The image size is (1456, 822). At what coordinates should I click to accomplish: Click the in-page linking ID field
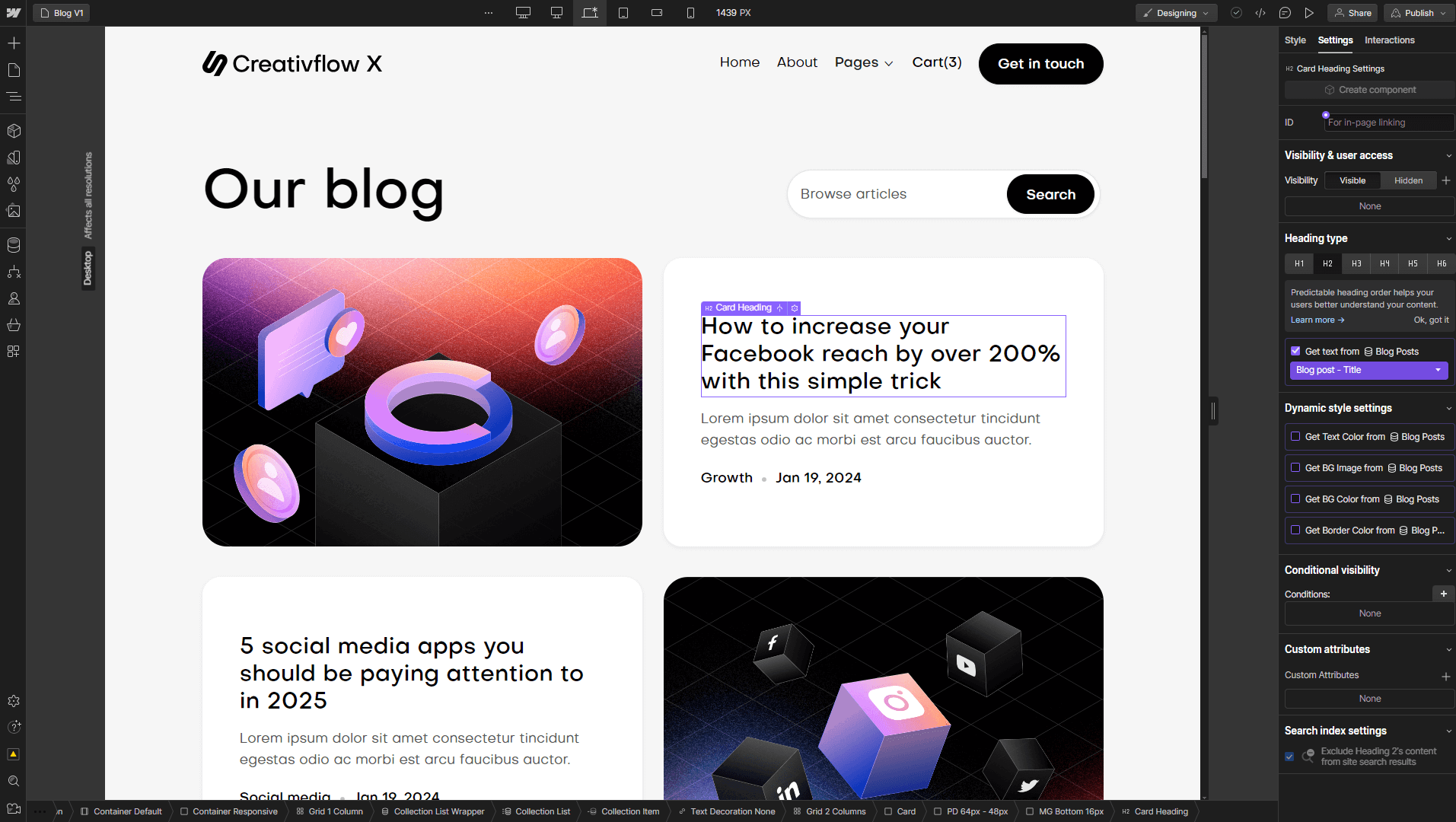(x=1387, y=123)
